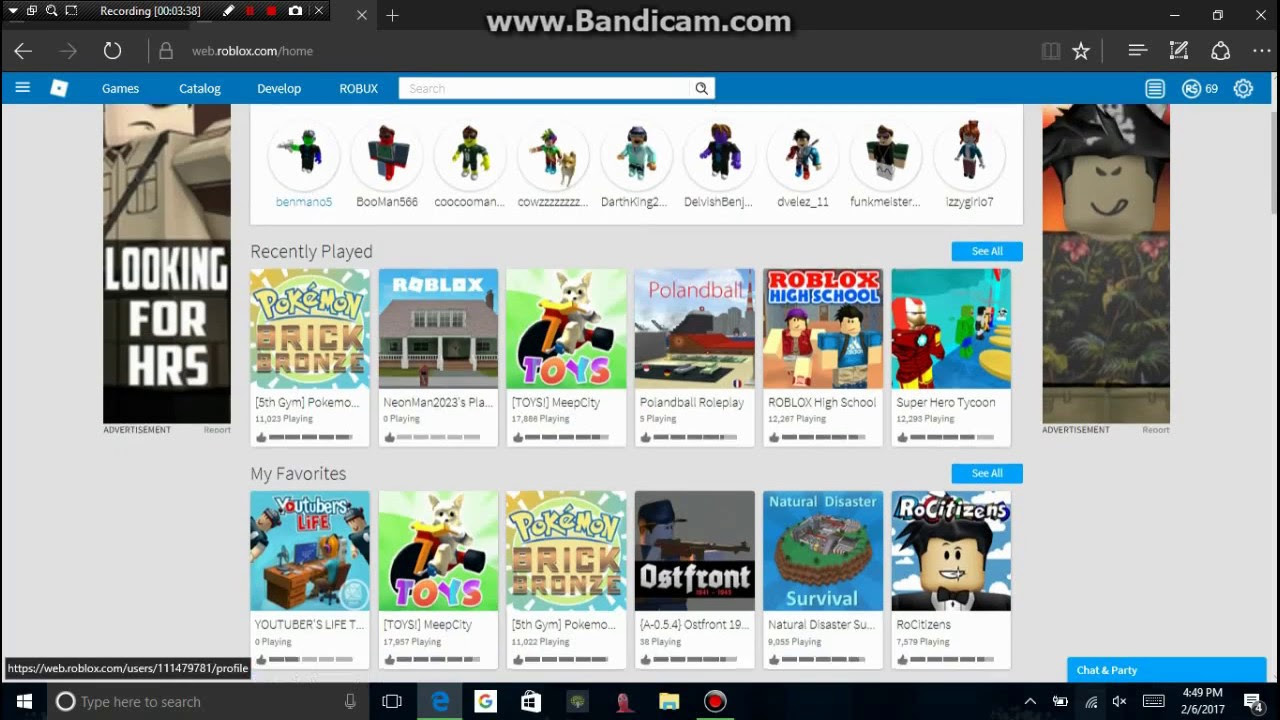The height and width of the screenshot is (720, 1280).
Task: Open Youtuber's Life favorite game tile
Action: (310, 579)
